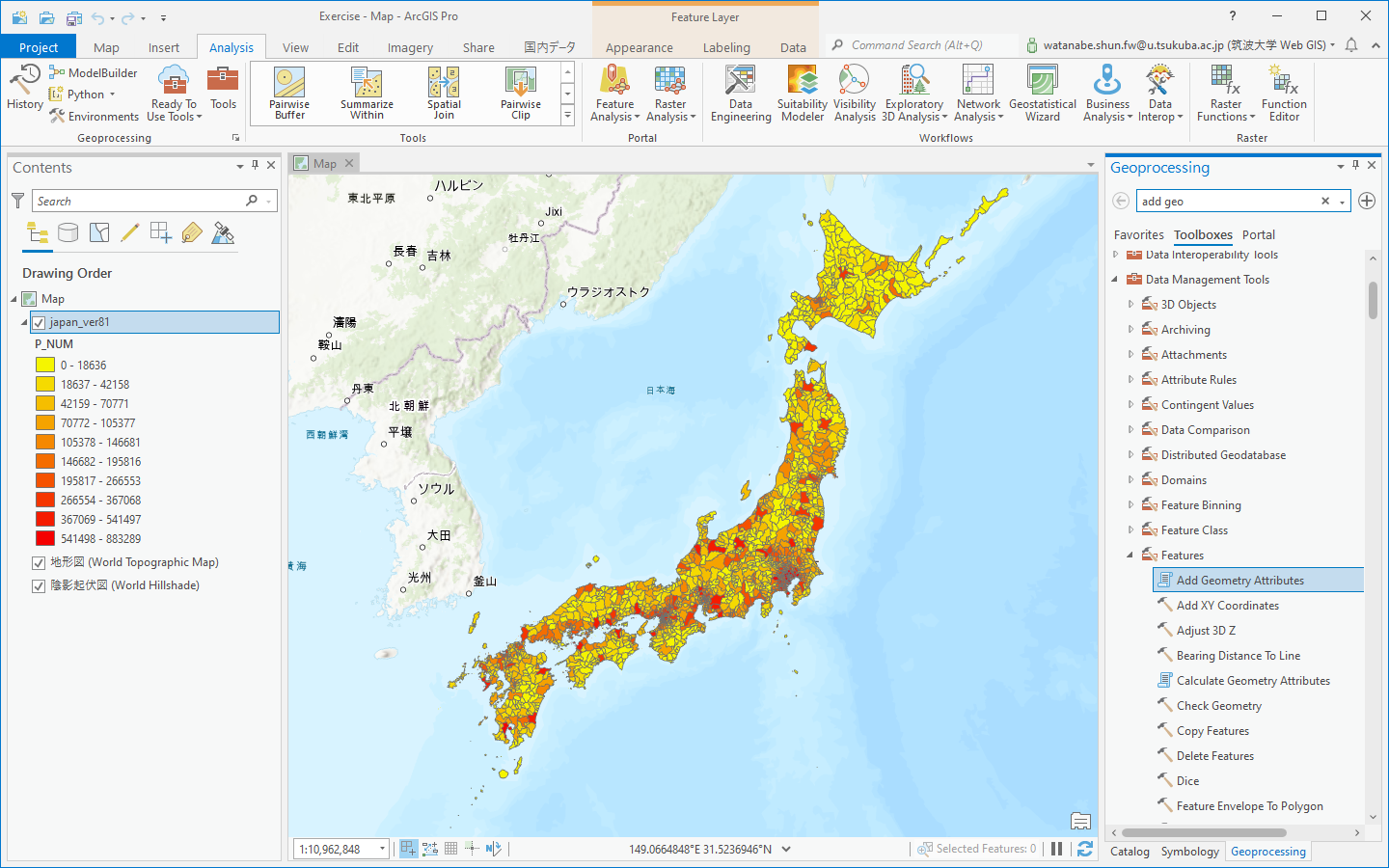Image resolution: width=1389 pixels, height=868 pixels.
Task: Toggle japan_ver81 layer visibility
Action: pos(39,322)
